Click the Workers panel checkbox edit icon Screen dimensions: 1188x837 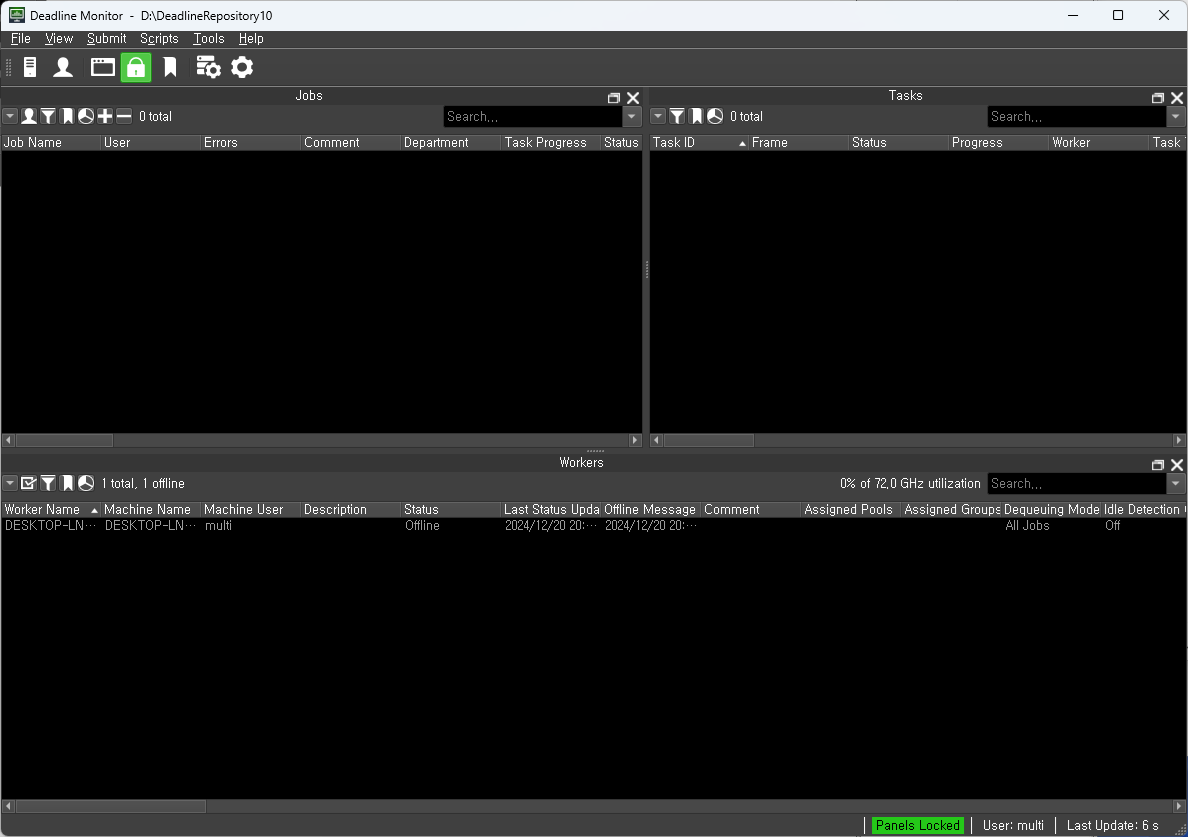[29, 483]
